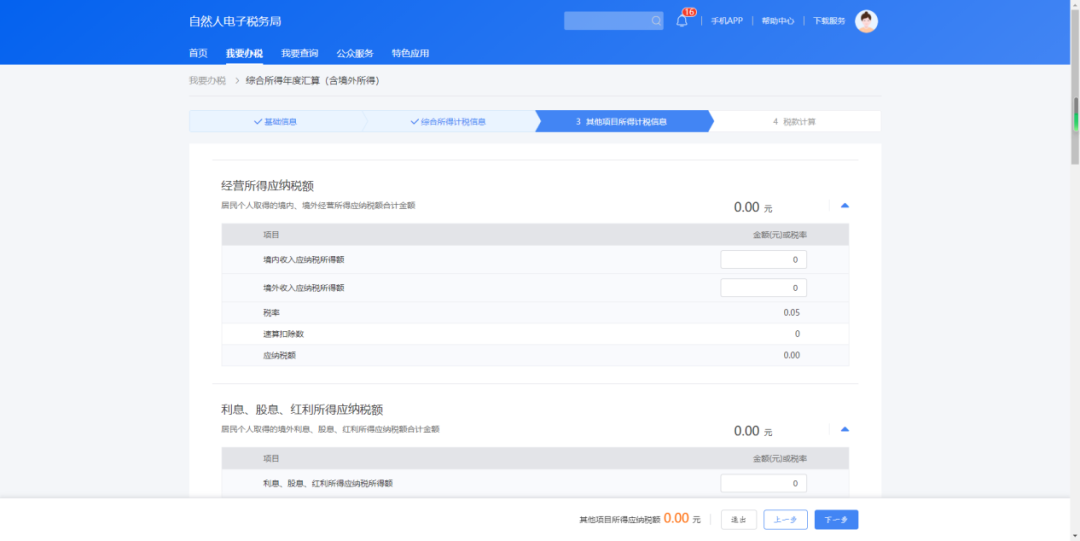Collapse the 经营所得应纳税额 section arrow

coord(844,205)
